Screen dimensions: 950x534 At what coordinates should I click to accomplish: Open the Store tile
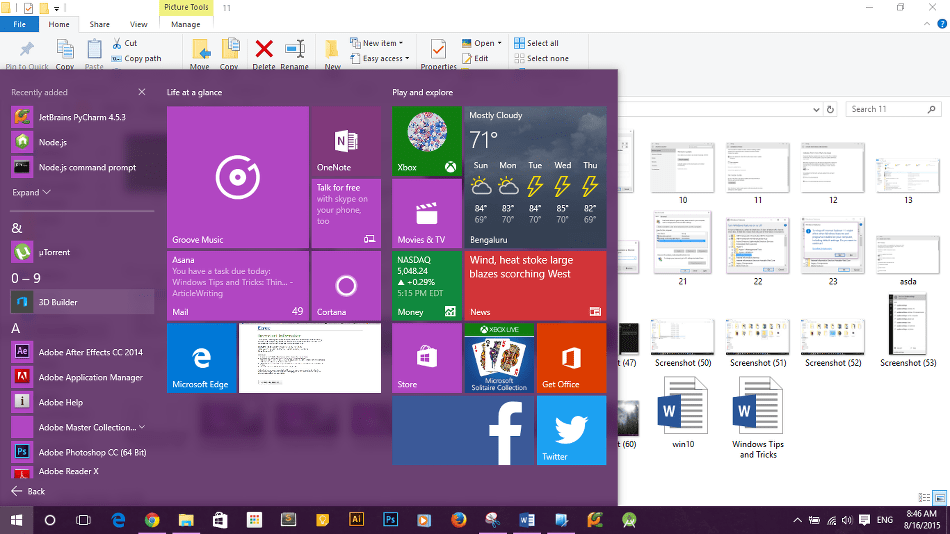[x=426, y=358]
